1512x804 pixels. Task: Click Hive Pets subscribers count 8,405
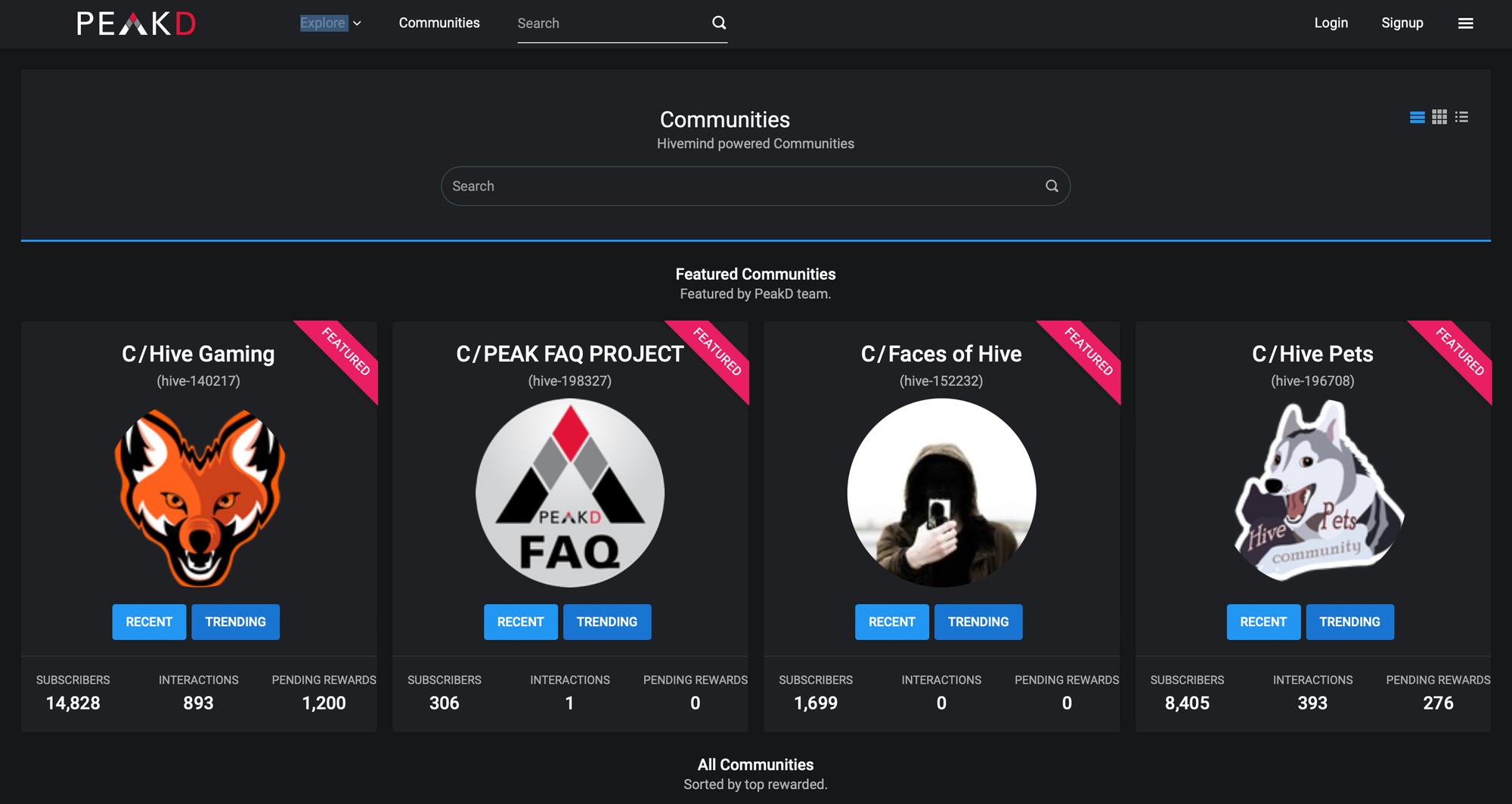pyautogui.click(x=1187, y=703)
